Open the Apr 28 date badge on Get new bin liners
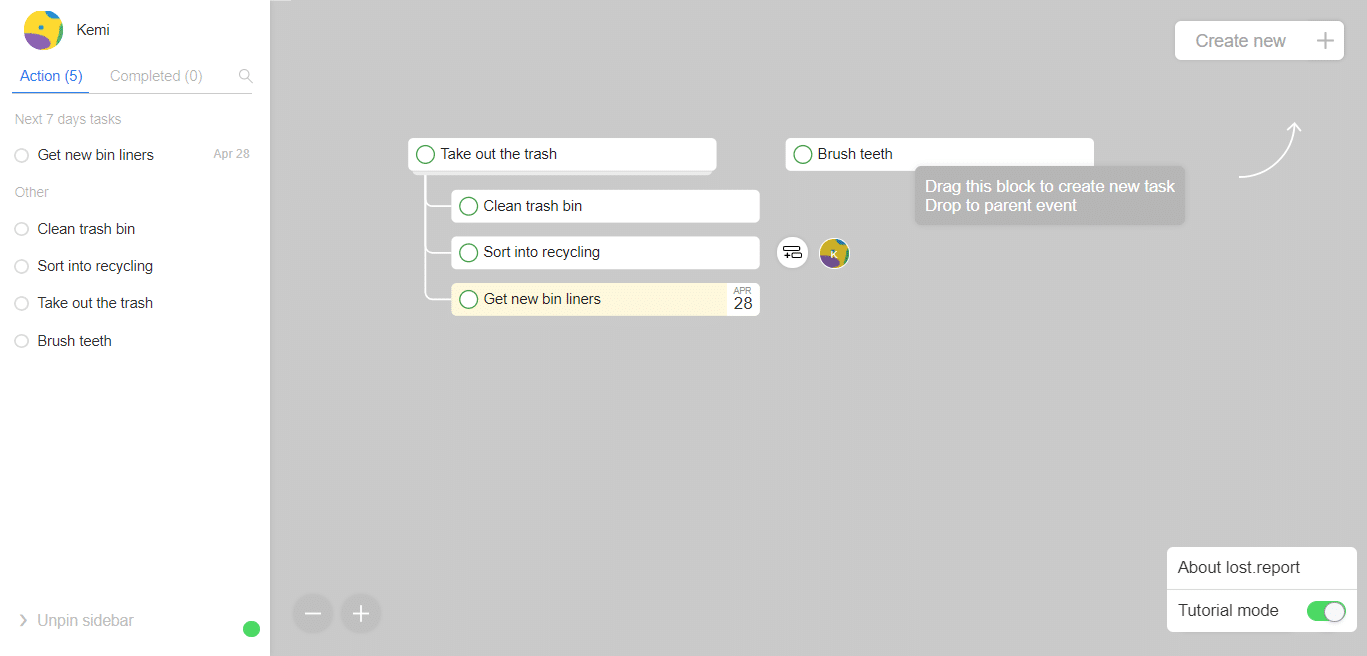1367x656 pixels. coord(743,299)
